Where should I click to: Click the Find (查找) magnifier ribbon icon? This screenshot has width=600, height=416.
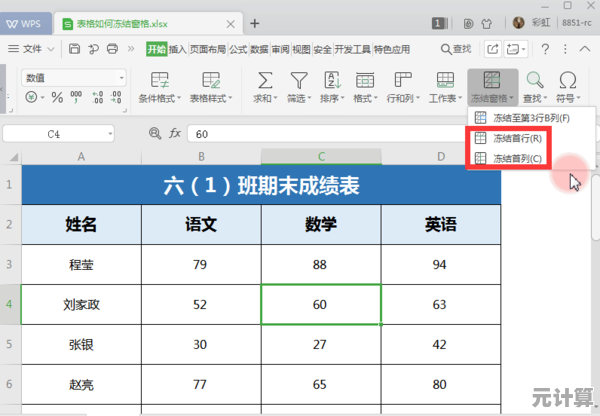click(535, 81)
